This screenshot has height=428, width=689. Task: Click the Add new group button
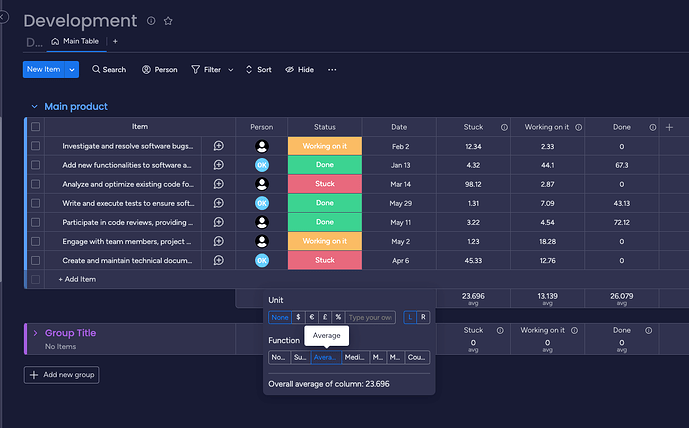pos(62,375)
